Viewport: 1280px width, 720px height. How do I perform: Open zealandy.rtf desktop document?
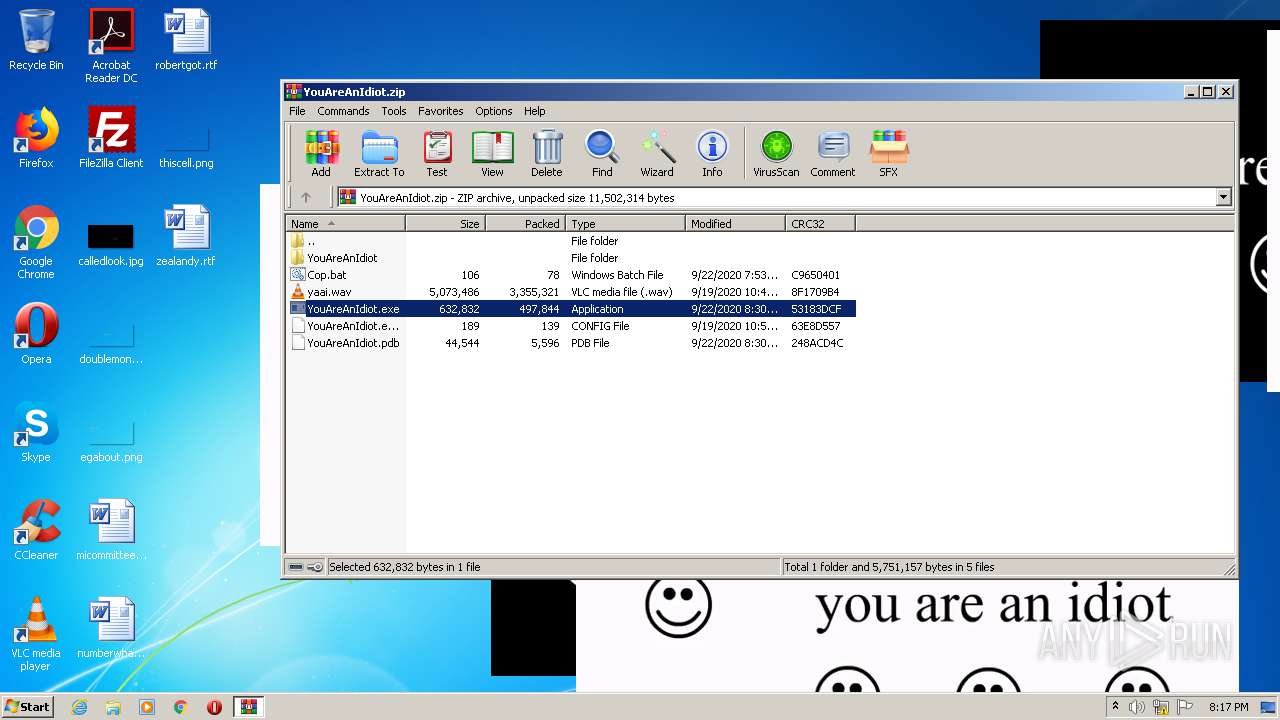pyautogui.click(x=186, y=236)
